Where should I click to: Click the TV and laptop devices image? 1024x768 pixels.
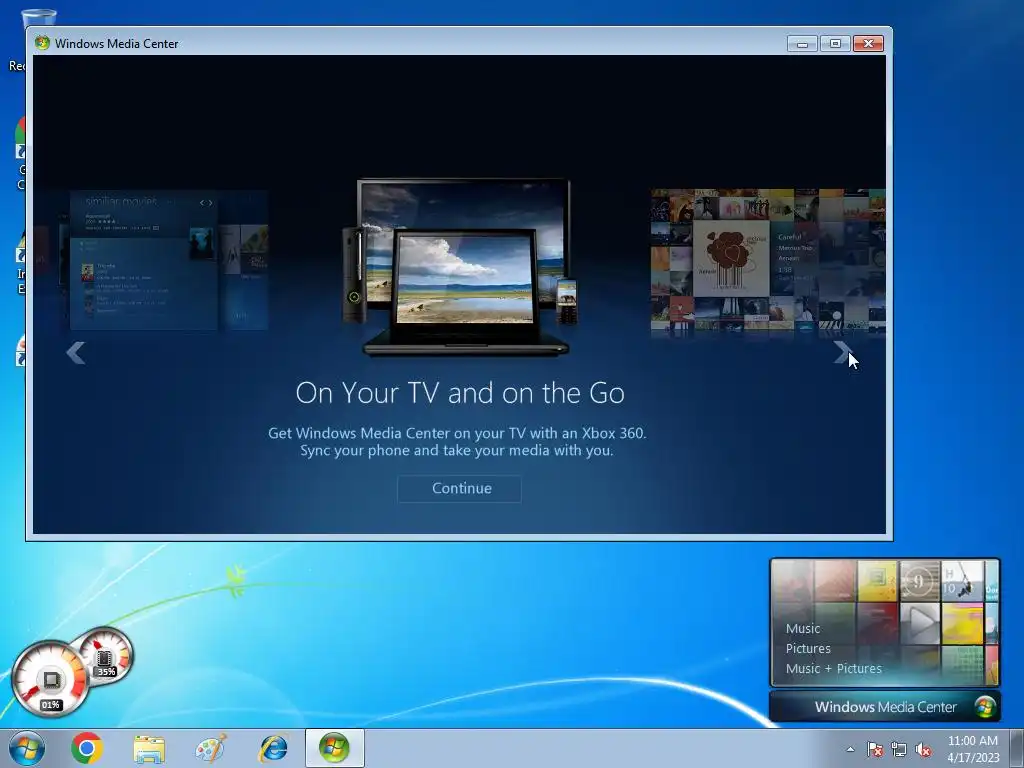461,268
